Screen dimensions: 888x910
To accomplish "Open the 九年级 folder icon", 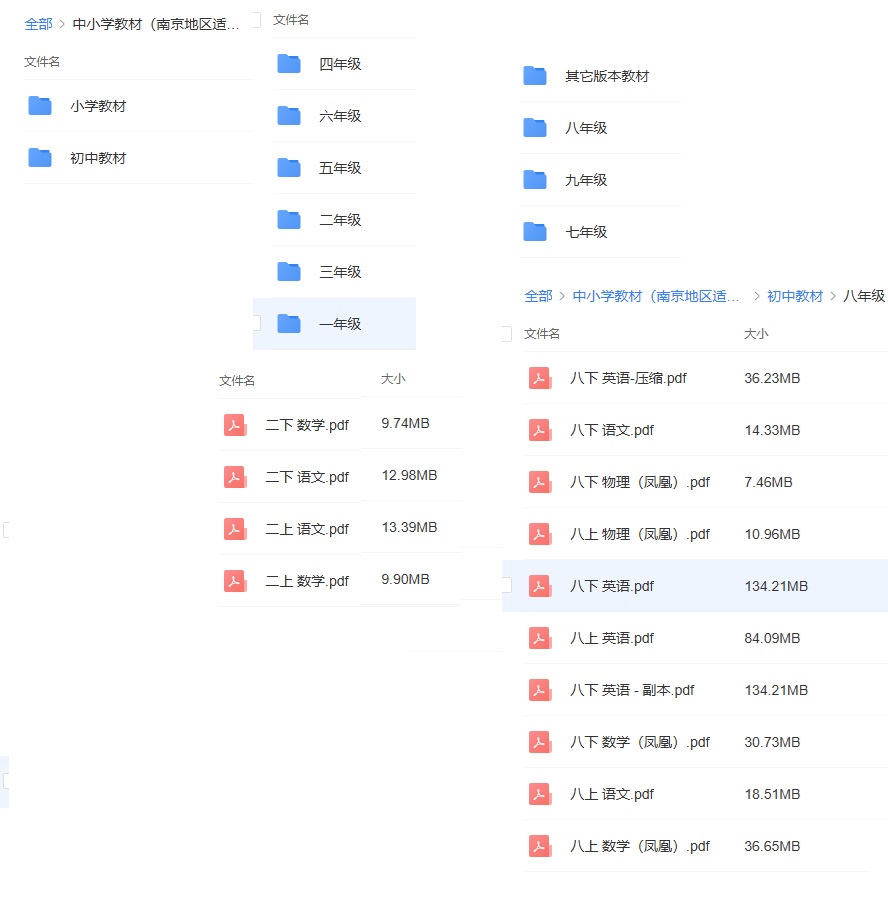I will click(534, 179).
